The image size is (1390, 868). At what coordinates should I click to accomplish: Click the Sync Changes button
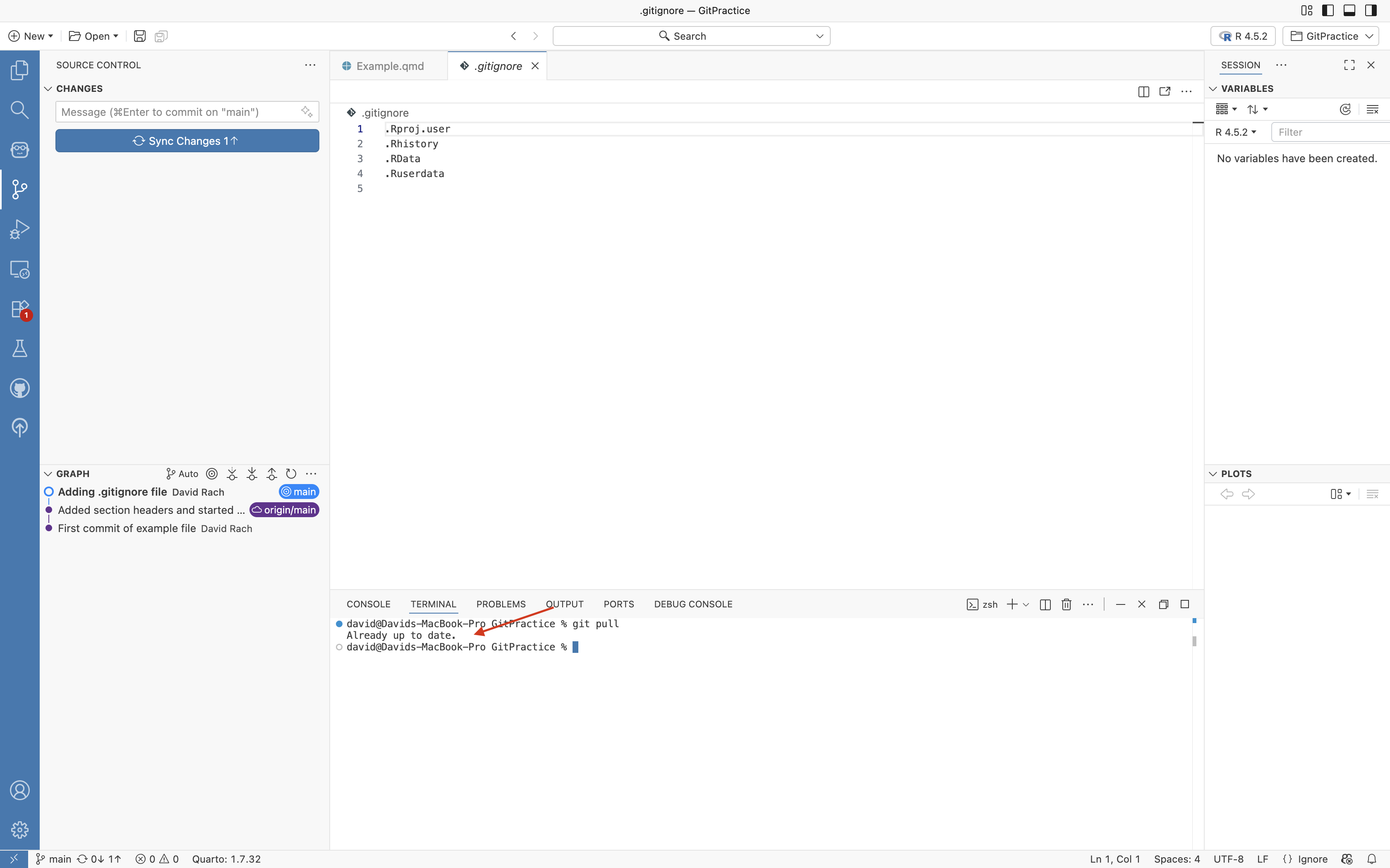tap(187, 141)
